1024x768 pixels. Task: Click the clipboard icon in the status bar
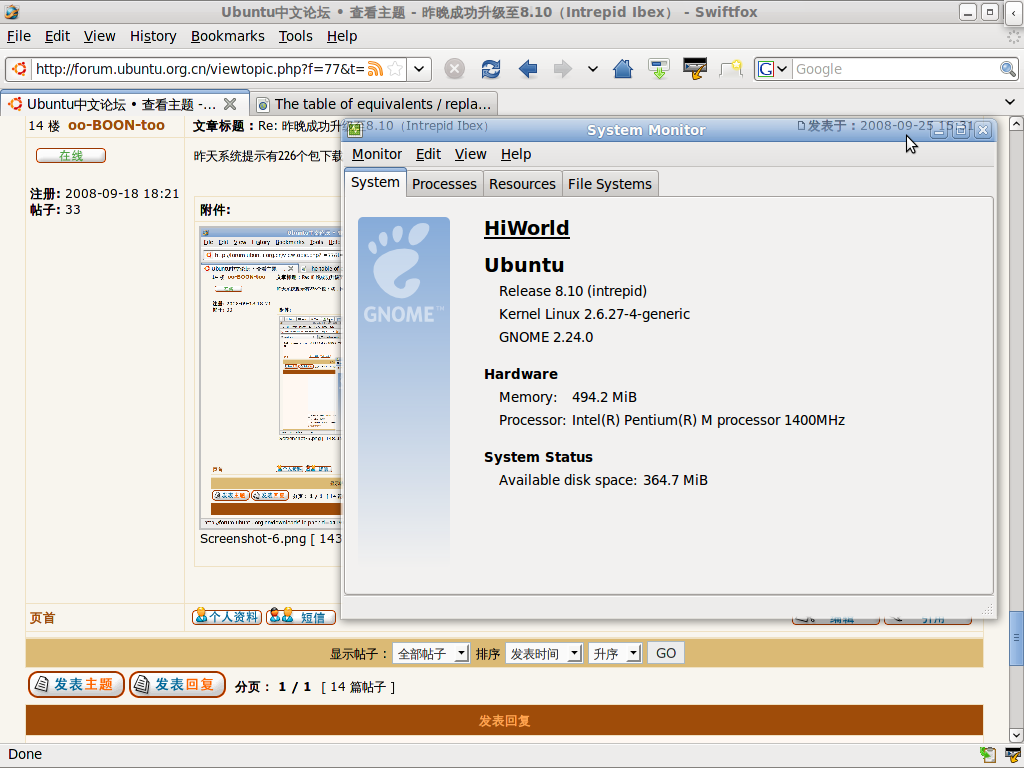click(x=987, y=754)
